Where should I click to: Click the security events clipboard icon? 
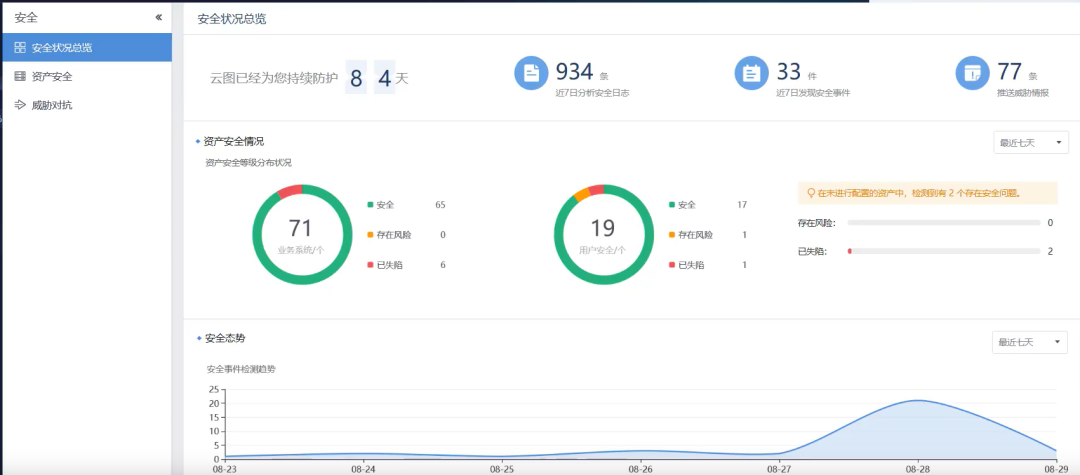(x=751, y=73)
